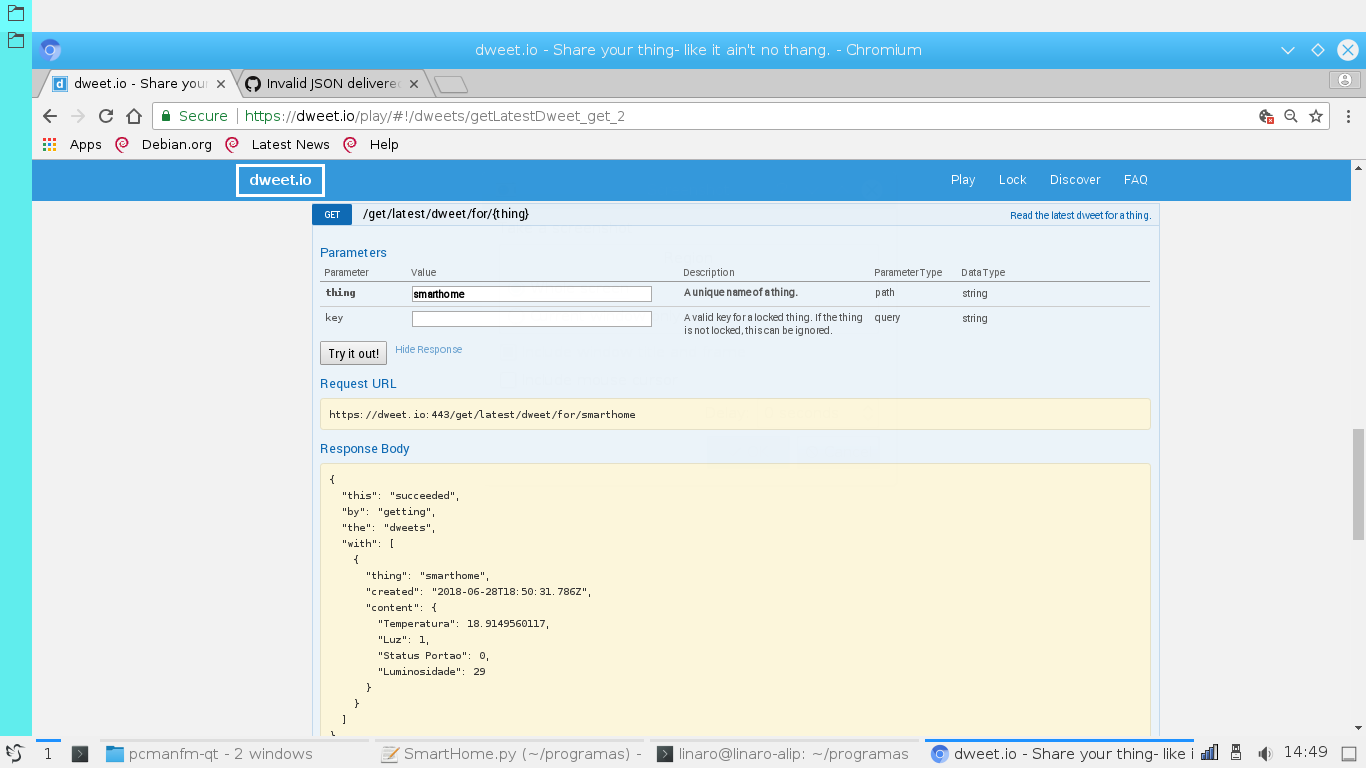The width and height of the screenshot is (1366, 768).
Task: Click the title bar down-chevron window button
Action: tap(1289, 50)
